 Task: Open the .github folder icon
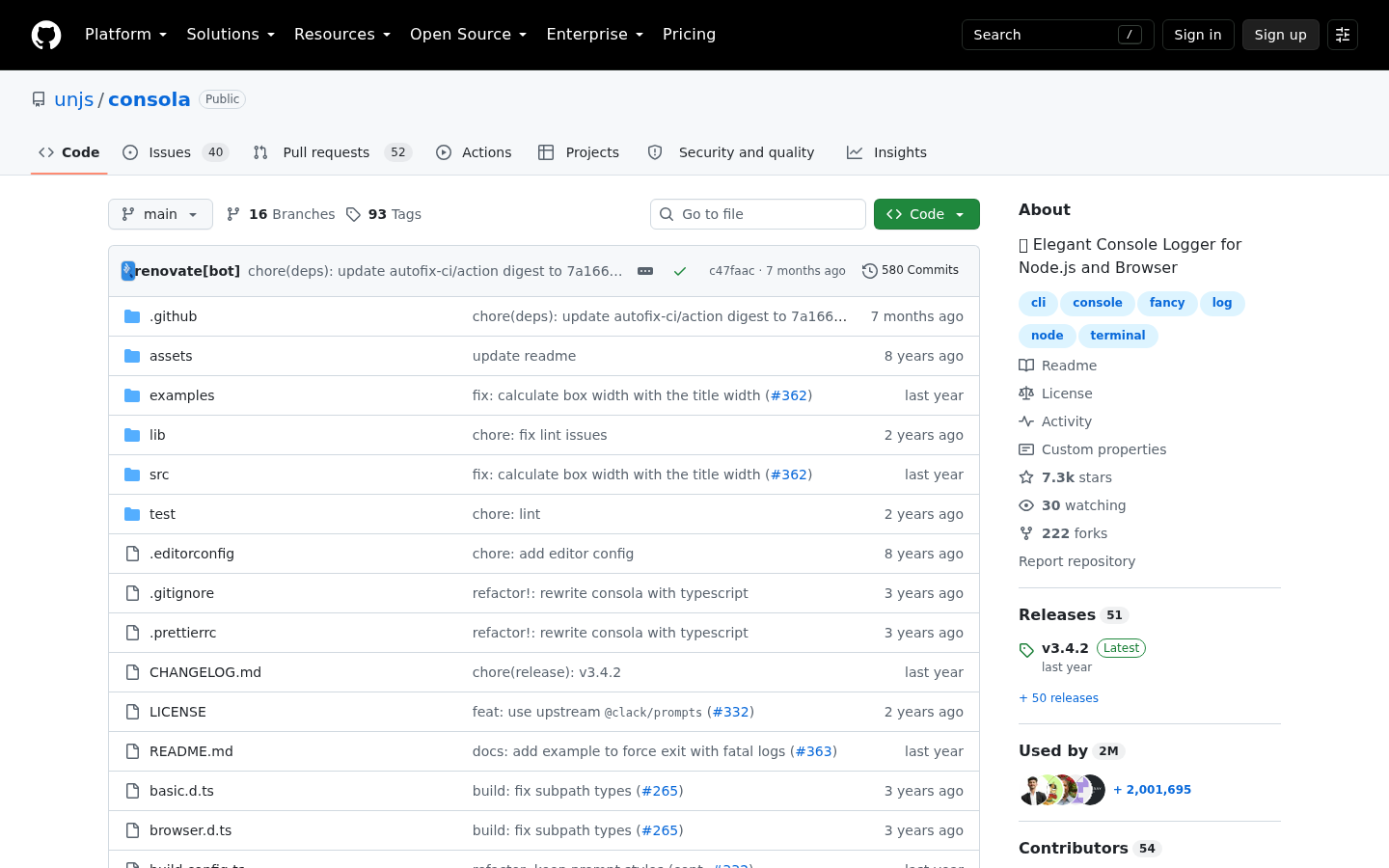point(132,316)
